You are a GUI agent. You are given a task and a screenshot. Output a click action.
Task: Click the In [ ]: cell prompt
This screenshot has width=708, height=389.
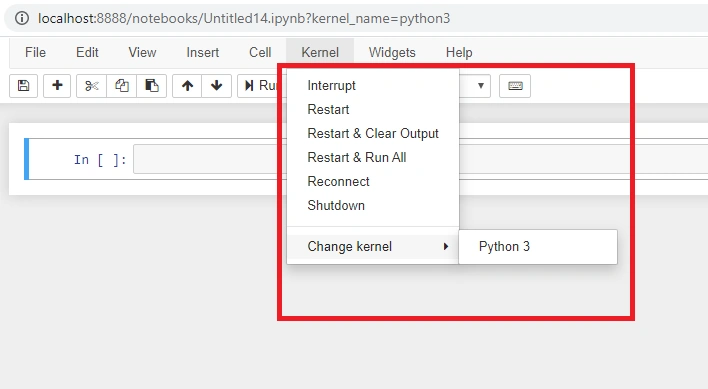point(100,160)
